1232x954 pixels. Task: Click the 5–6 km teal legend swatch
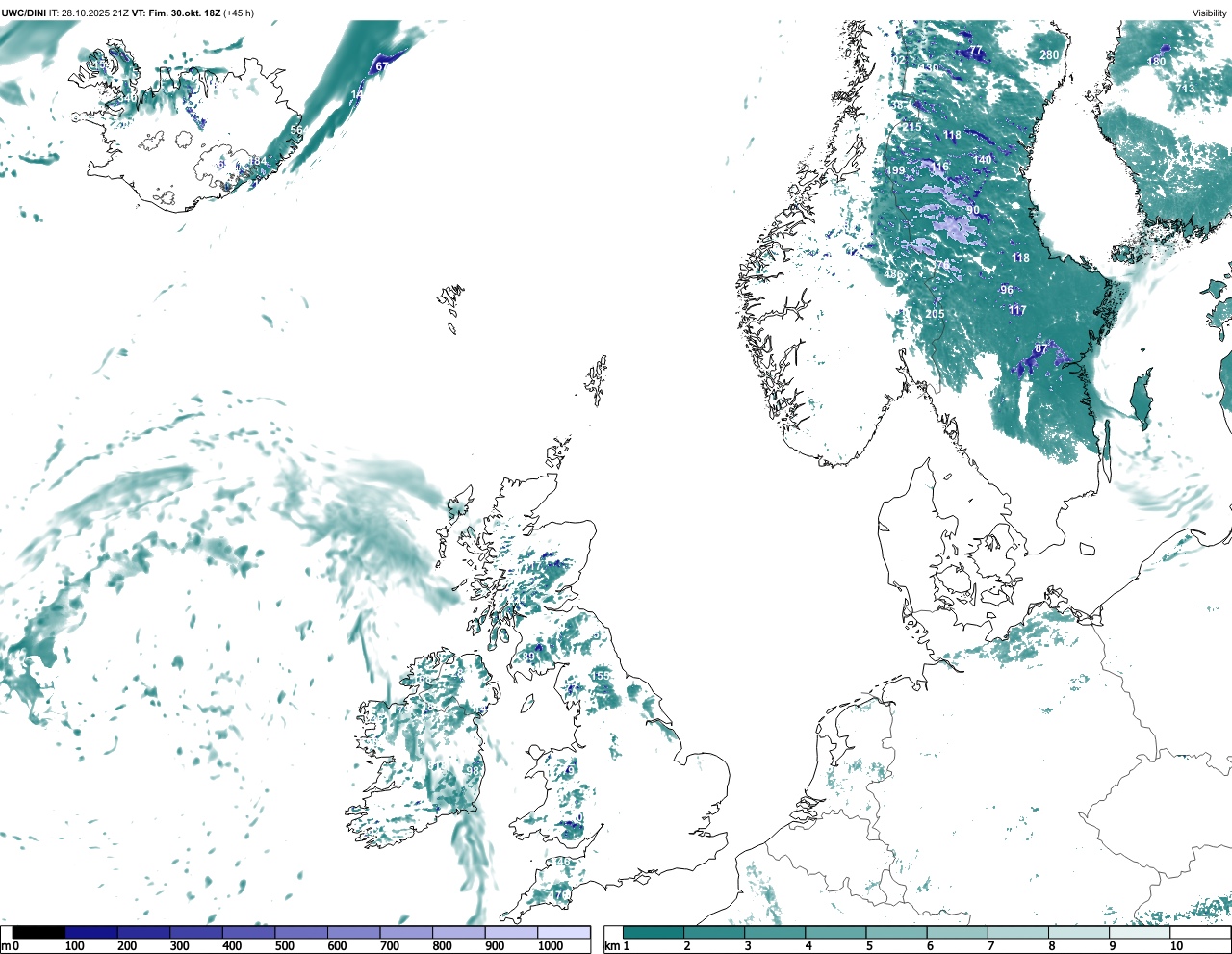(x=897, y=932)
